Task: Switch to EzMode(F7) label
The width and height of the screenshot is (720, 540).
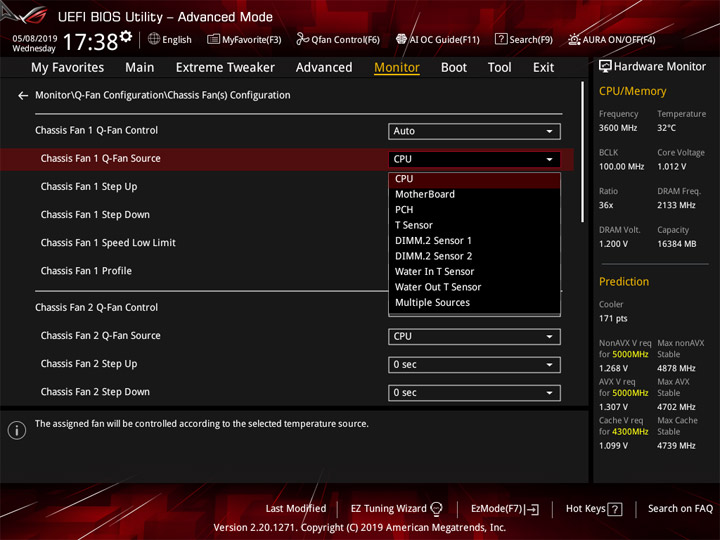Action: pyautogui.click(x=497, y=509)
